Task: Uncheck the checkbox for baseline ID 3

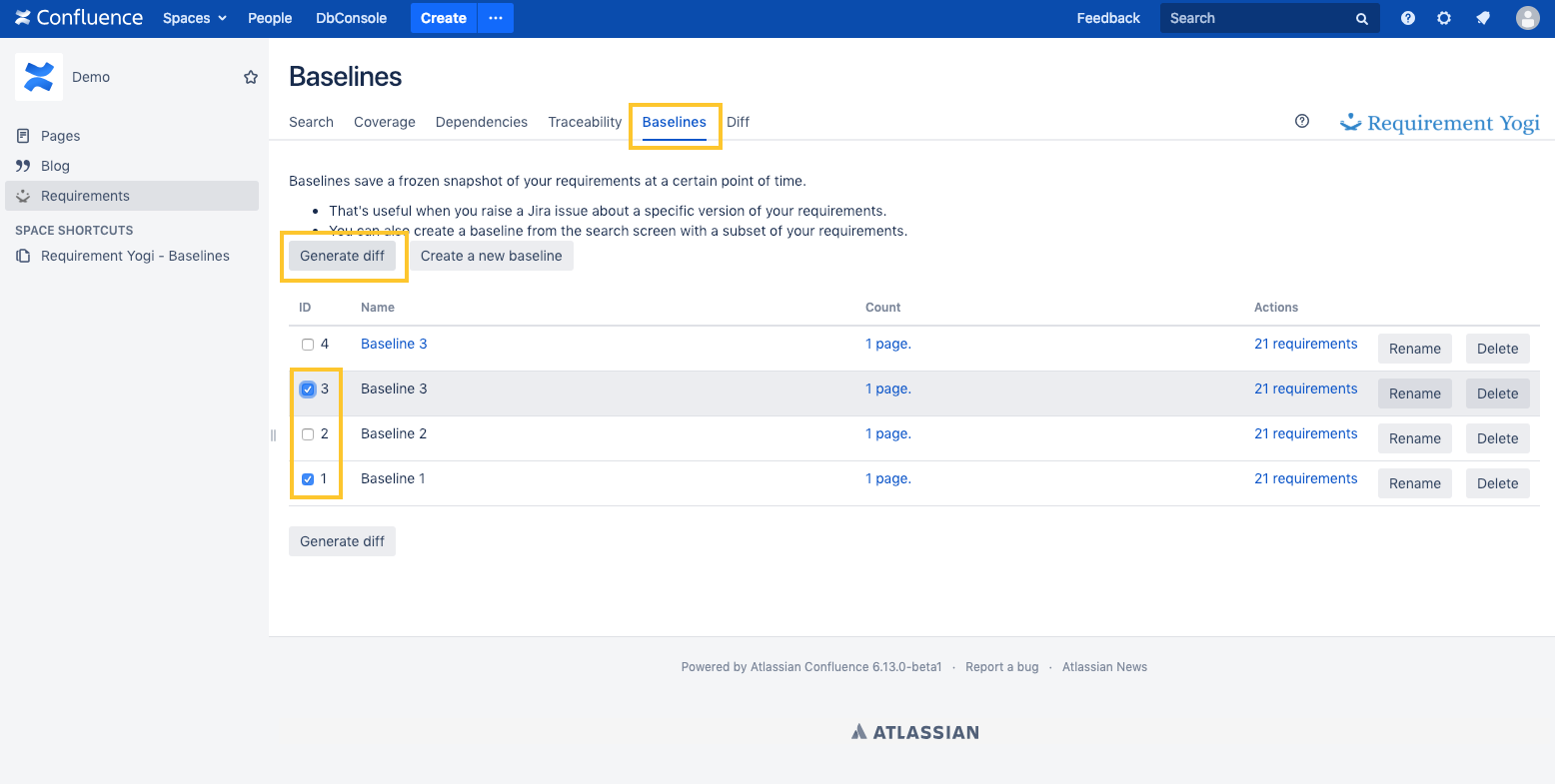Action: [x=308, y=390]
